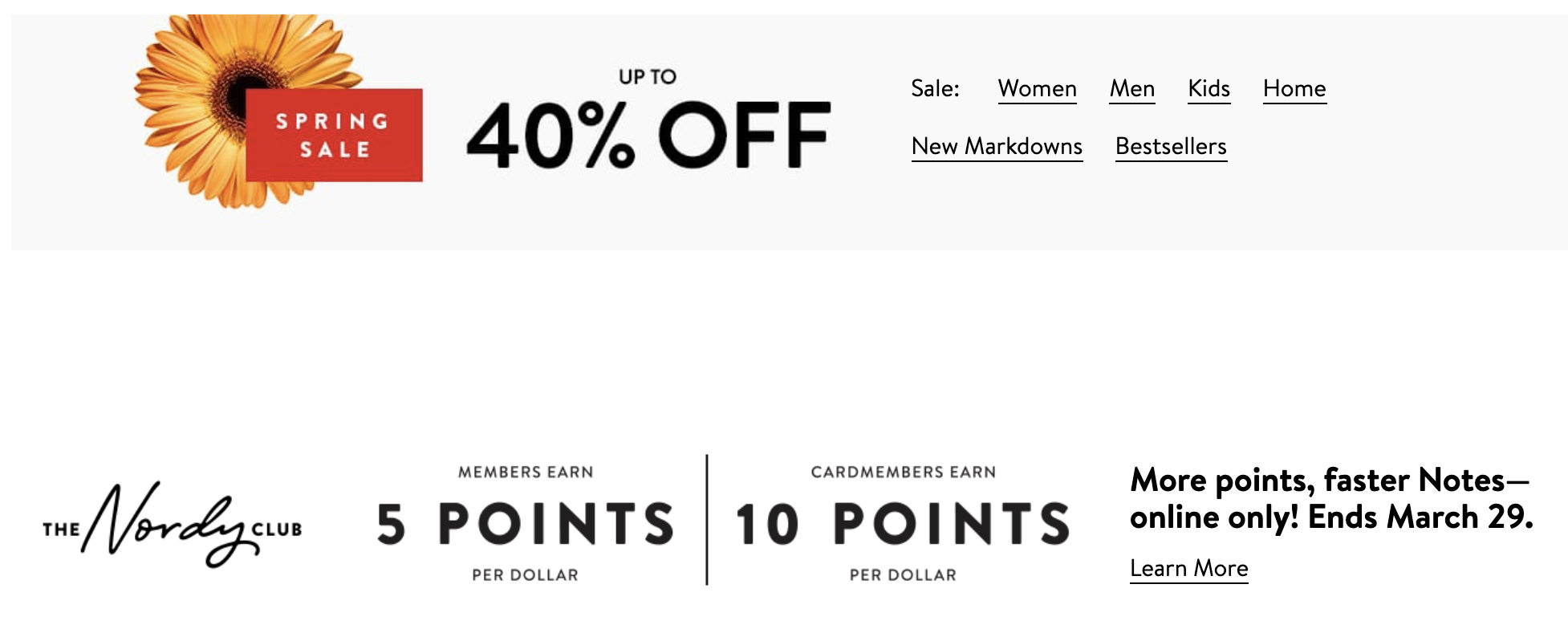Open the Home sale category

pyautogui.click(x=1294, y=88)
